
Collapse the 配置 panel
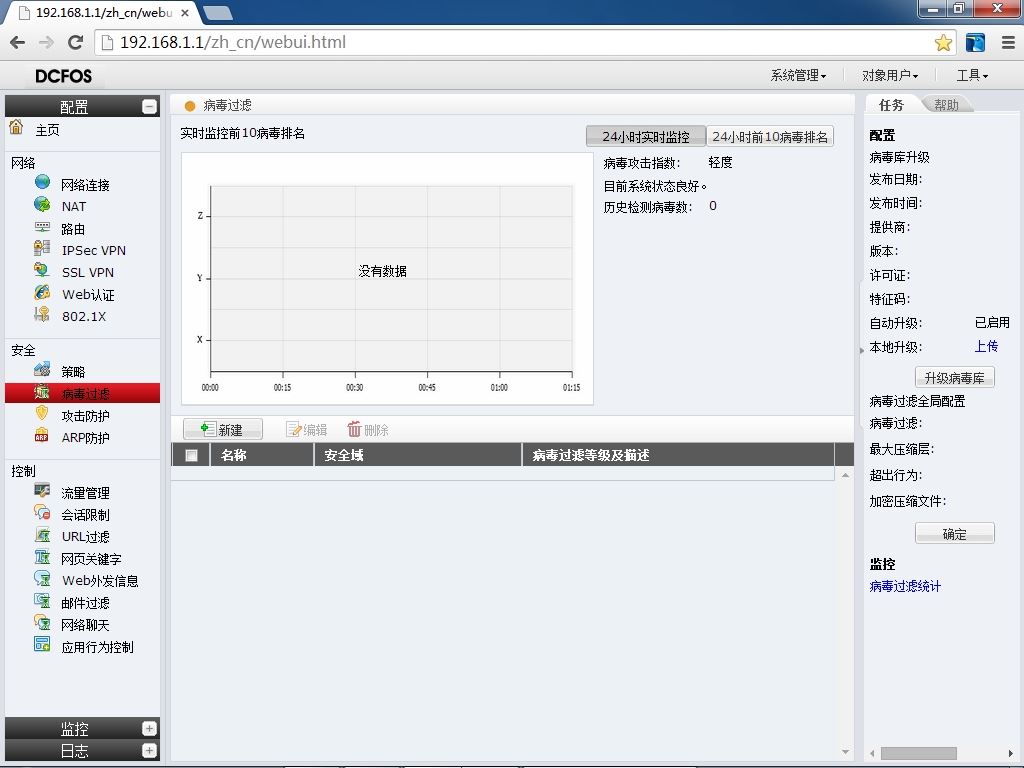tap(150, 106)
